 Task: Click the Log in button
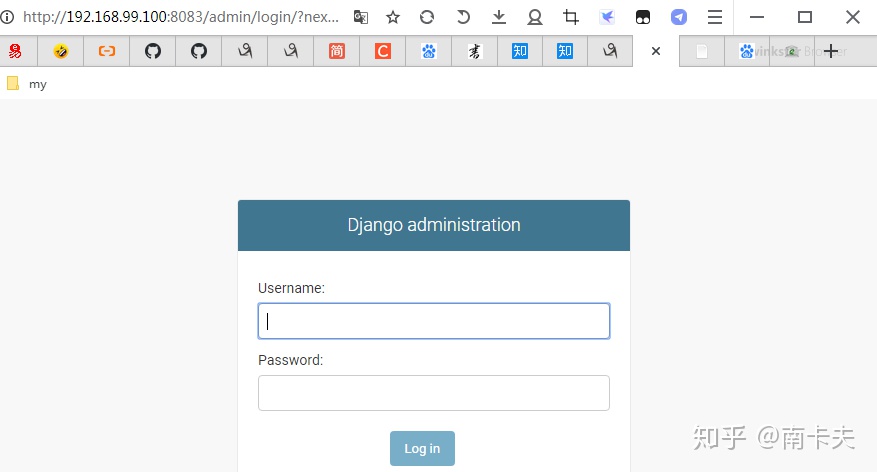pos(422,449)
